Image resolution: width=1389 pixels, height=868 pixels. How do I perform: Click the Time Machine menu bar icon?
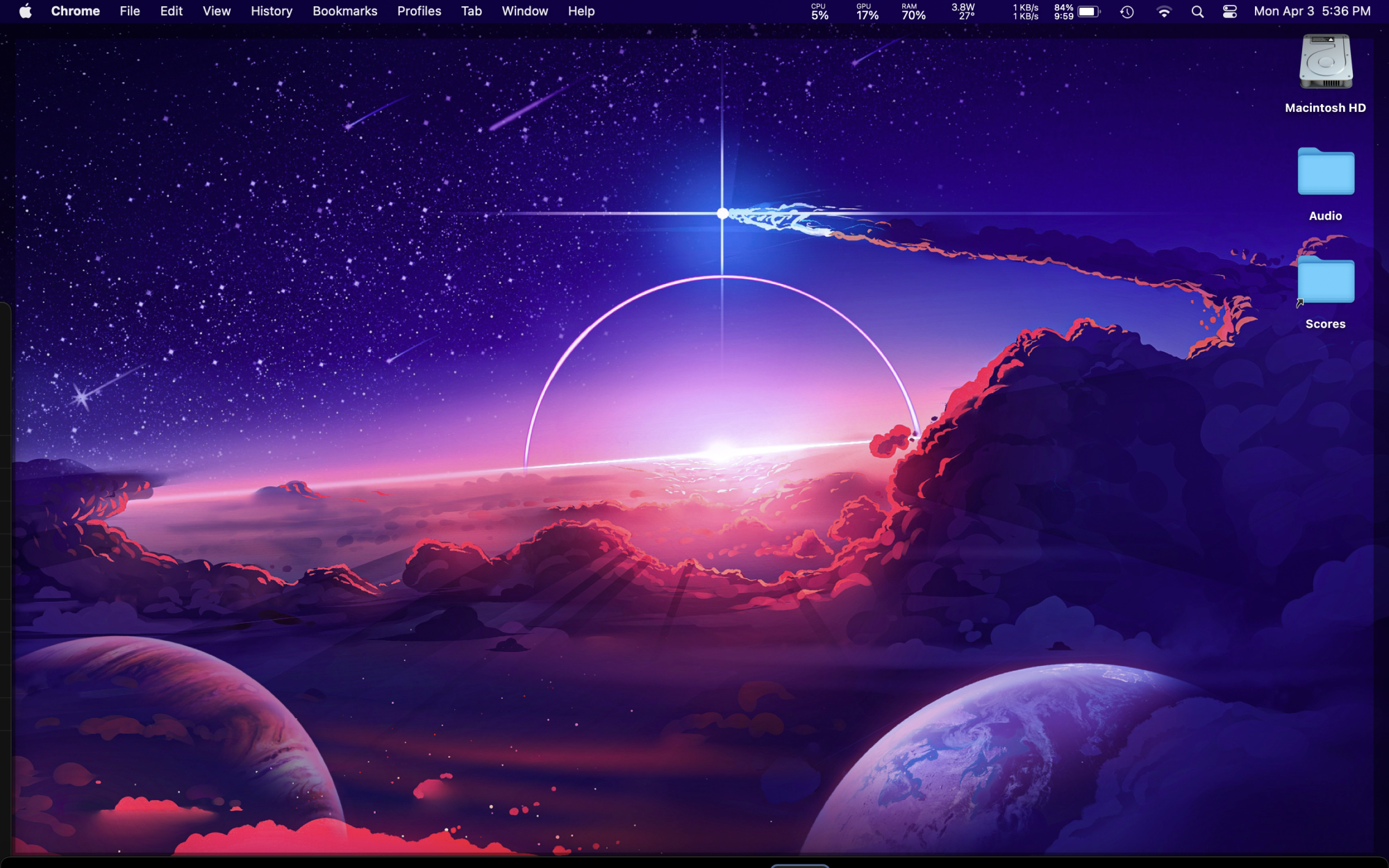[x=1126, y=12]
